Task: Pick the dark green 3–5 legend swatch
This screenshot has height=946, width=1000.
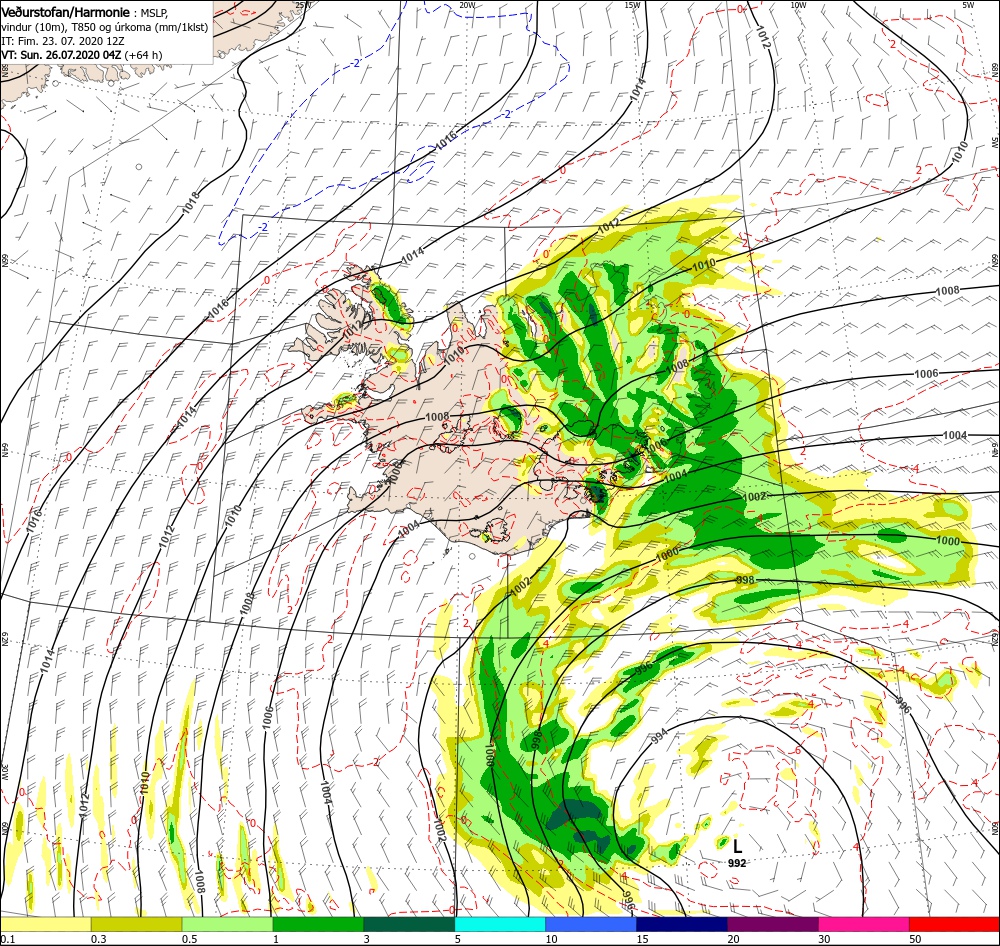Action: point(409,924)
